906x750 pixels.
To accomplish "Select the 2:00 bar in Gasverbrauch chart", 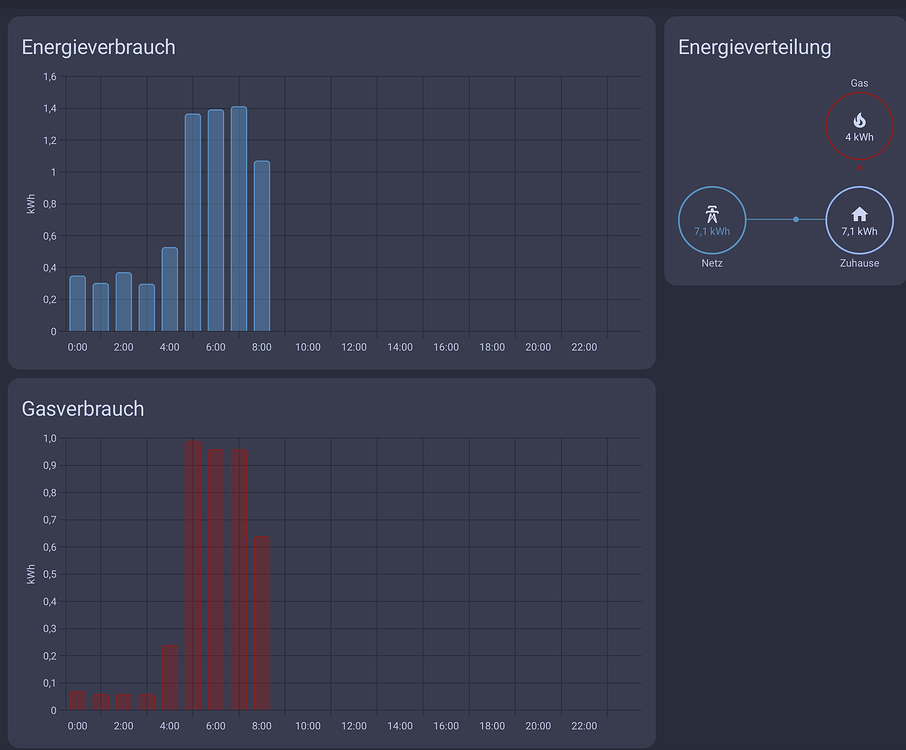I will tap(124, 702).
